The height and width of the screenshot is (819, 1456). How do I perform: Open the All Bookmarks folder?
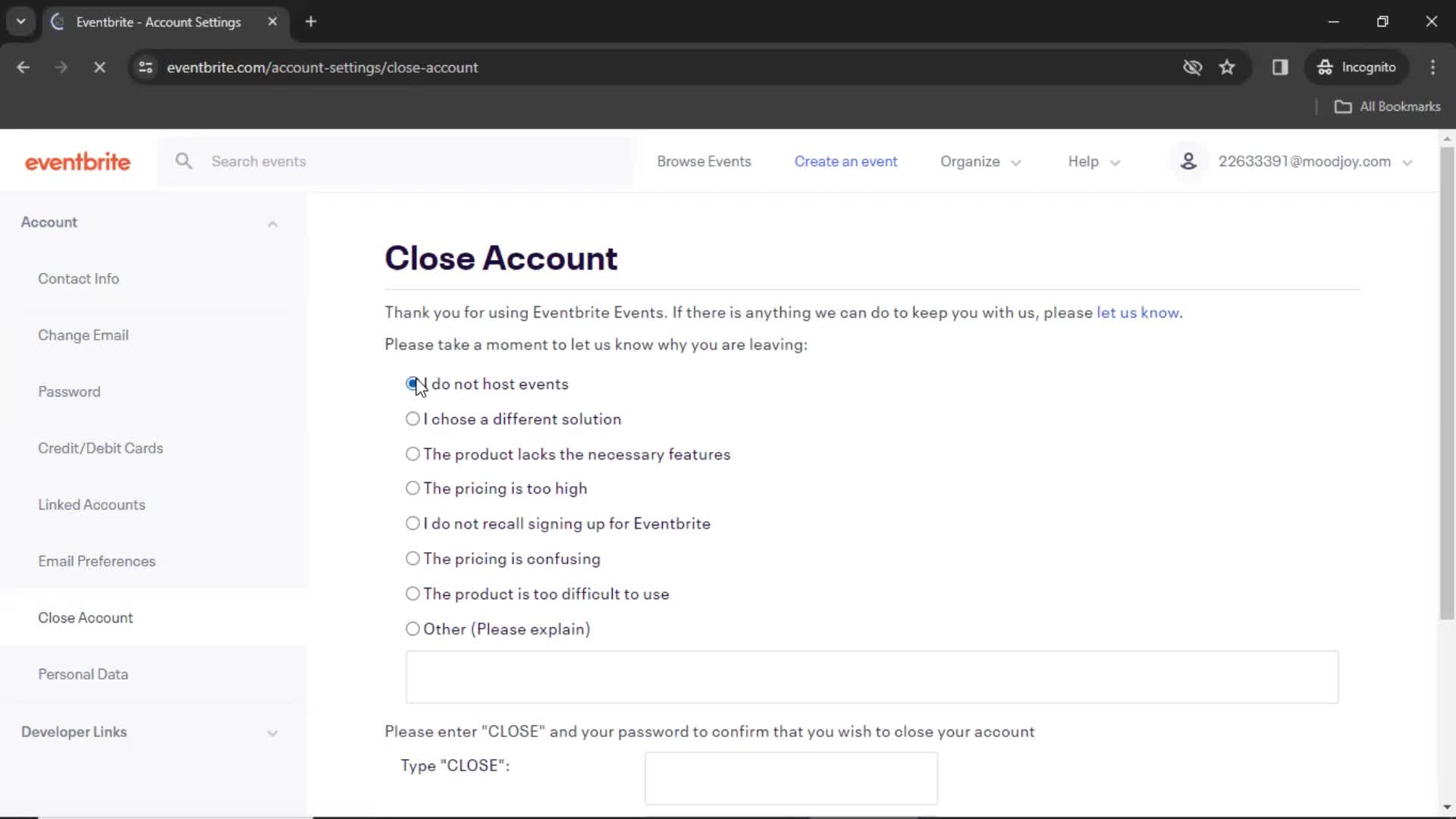click(x=1387, y=106)
